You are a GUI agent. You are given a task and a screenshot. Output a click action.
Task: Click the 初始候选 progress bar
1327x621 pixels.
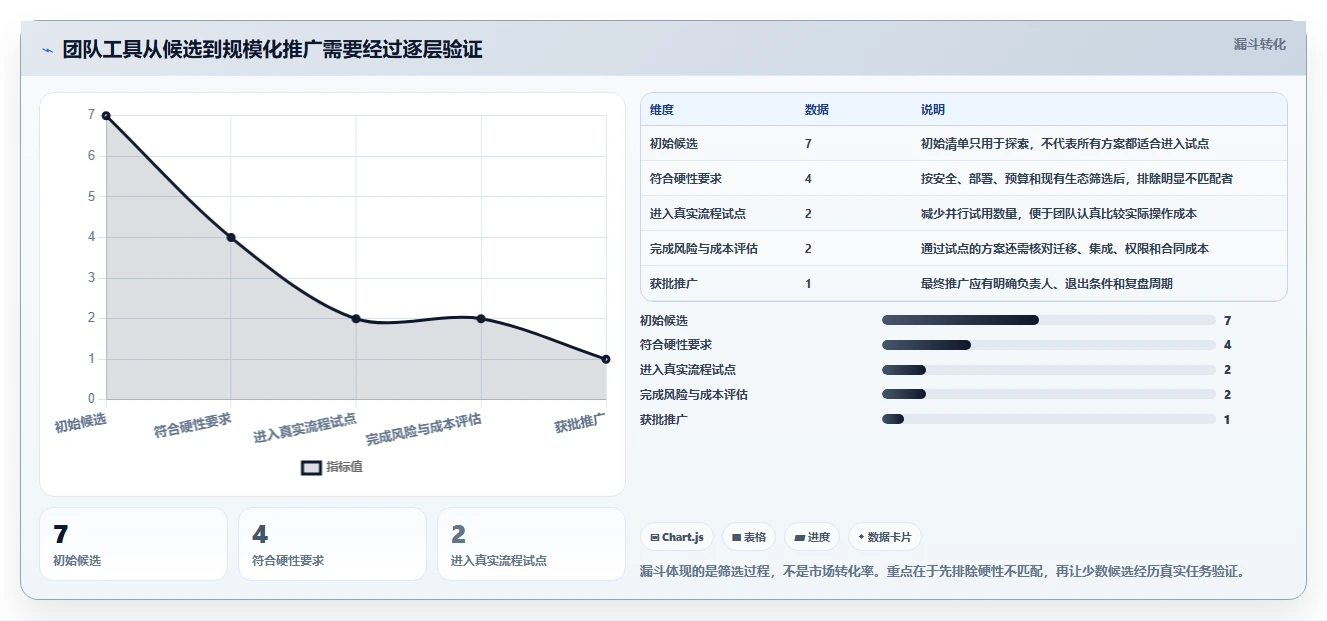coord(1049,320)
